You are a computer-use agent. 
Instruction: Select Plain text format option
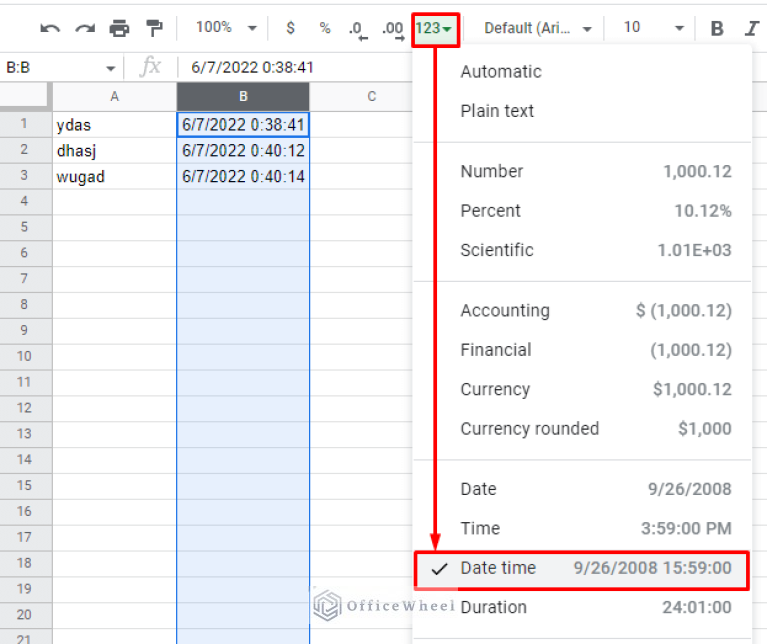pyautogui.click(x=497, y=111)
